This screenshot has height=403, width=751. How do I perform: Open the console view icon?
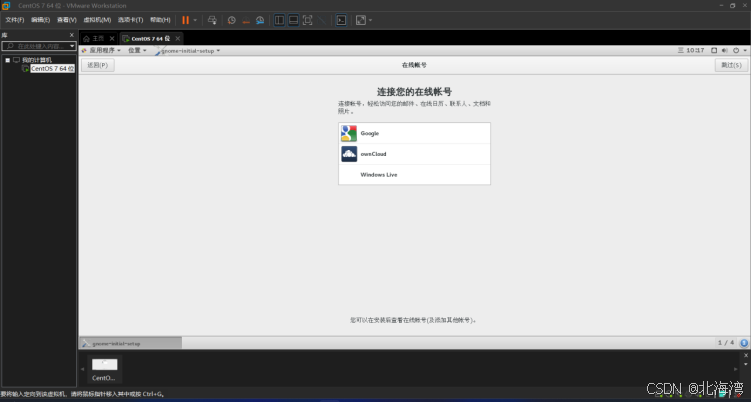[x=341, y=20]
